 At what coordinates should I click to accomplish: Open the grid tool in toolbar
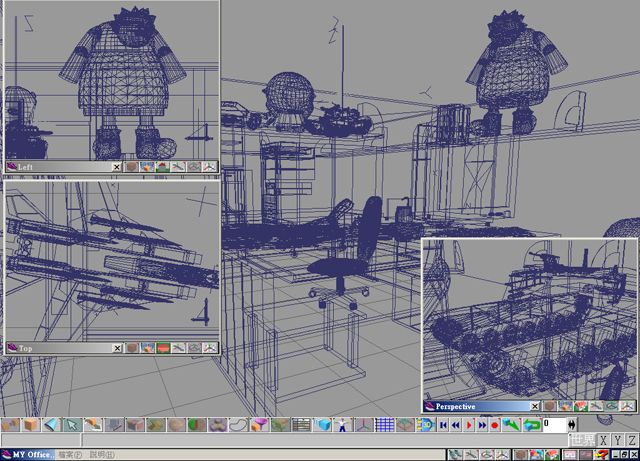coord(385,425)
